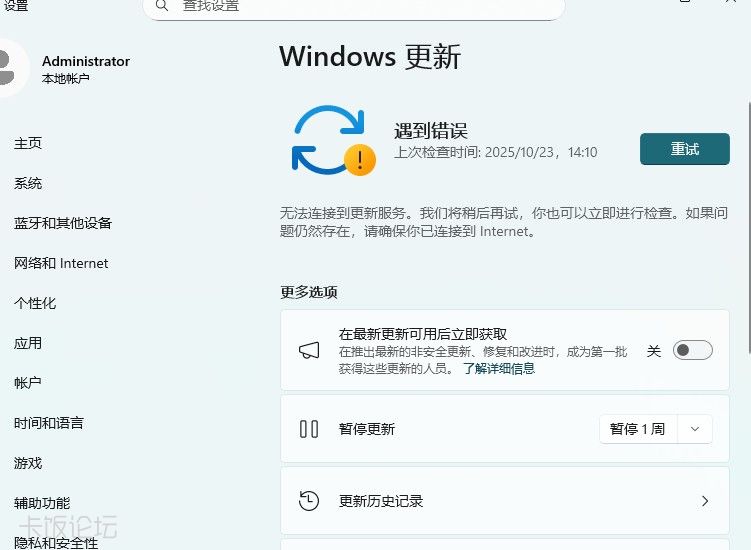The height and width of the screenshot is (550, 751).
Task: Select 蓝牙和其他设备 in the sidebar
Action: click(63, 223)
